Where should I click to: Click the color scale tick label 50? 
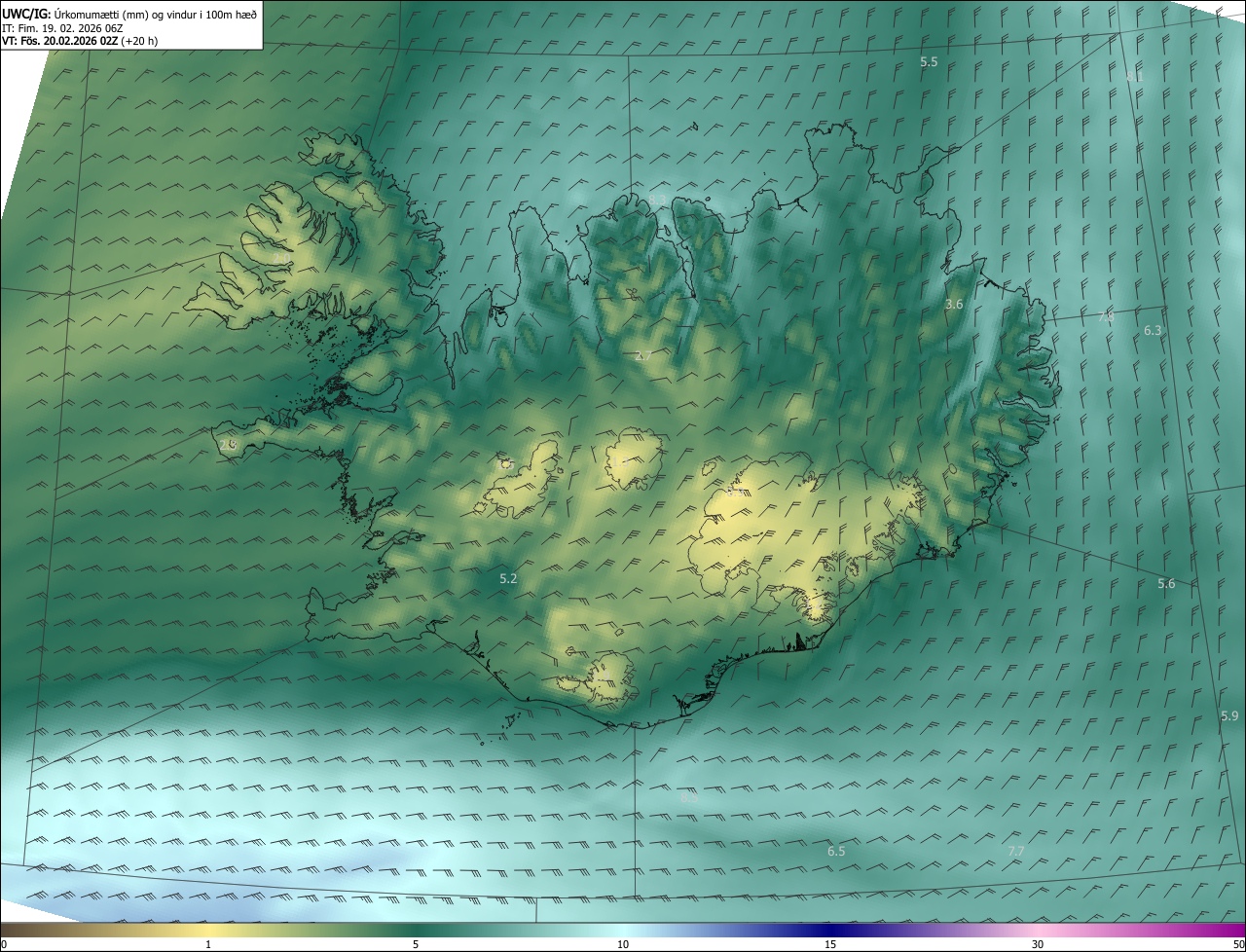[x=1238, y=944]
